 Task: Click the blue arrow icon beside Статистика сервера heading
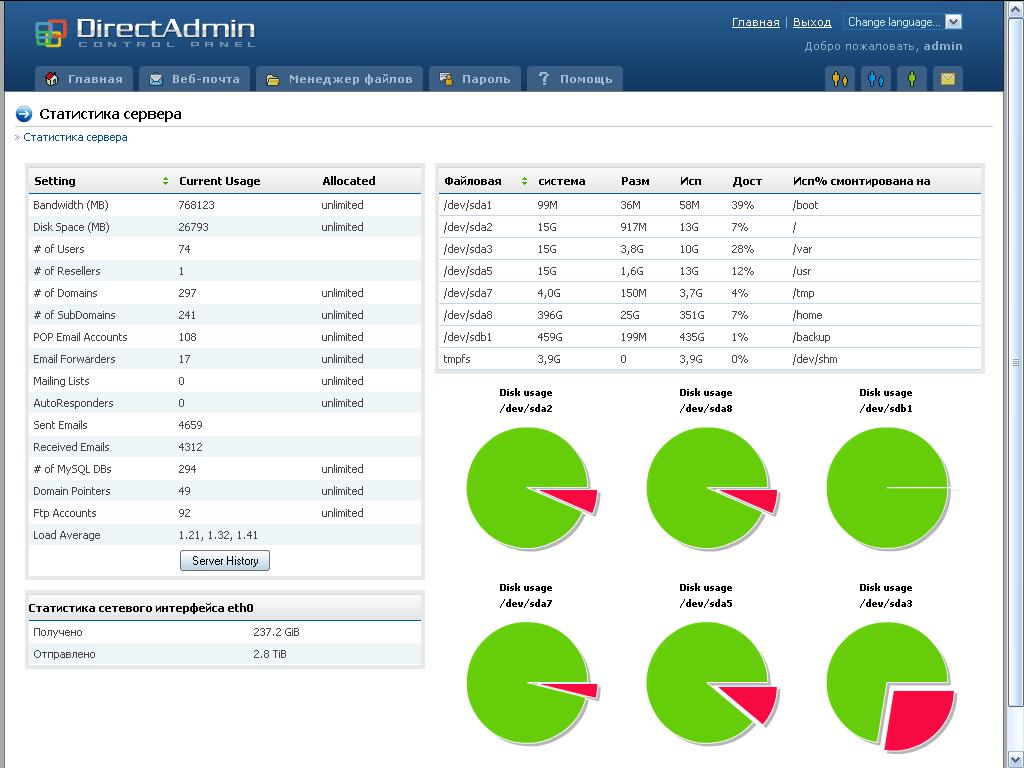[25, 114]
